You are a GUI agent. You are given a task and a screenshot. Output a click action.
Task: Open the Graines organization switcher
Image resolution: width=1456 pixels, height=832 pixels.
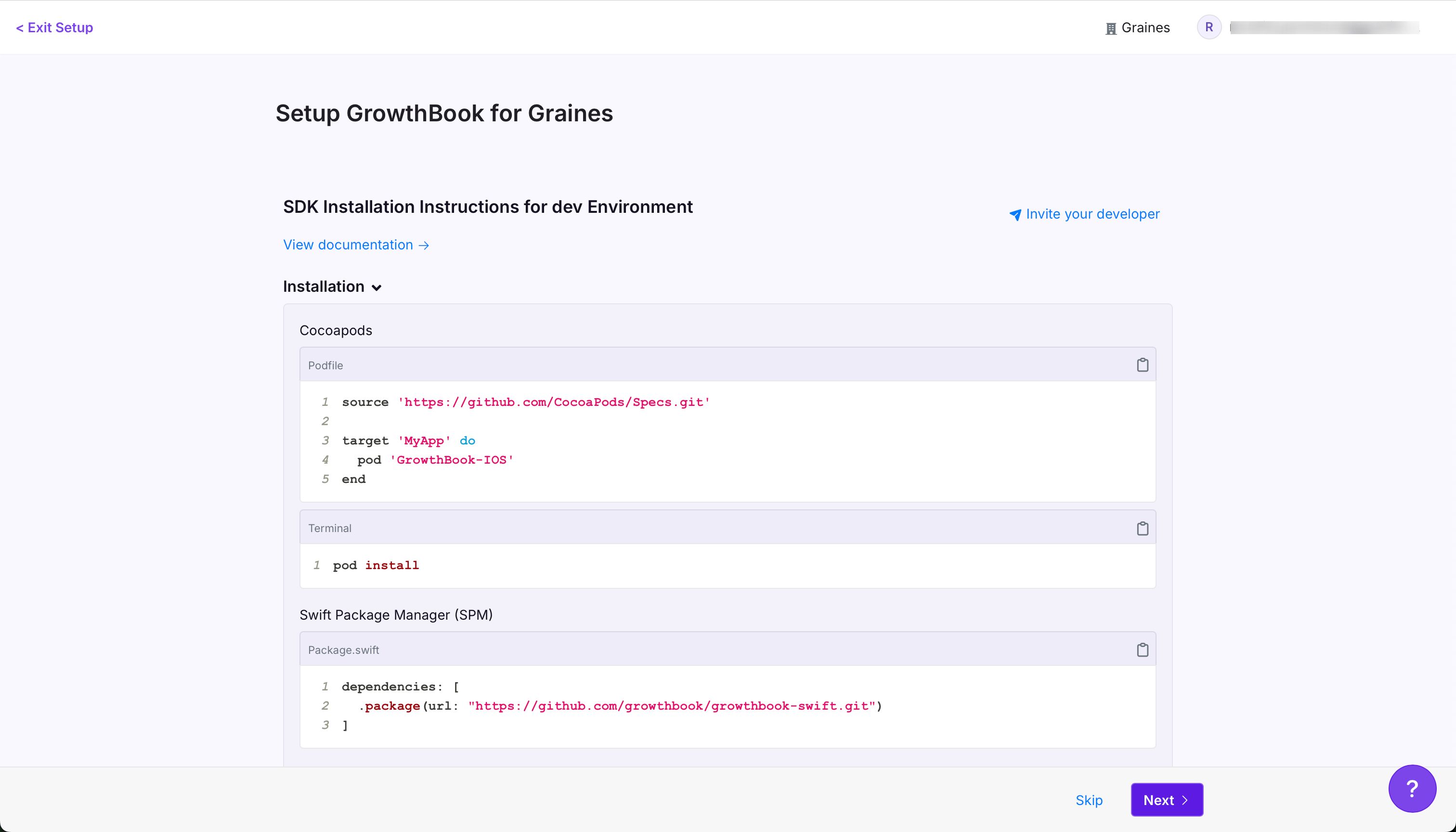pos(1138,27)
